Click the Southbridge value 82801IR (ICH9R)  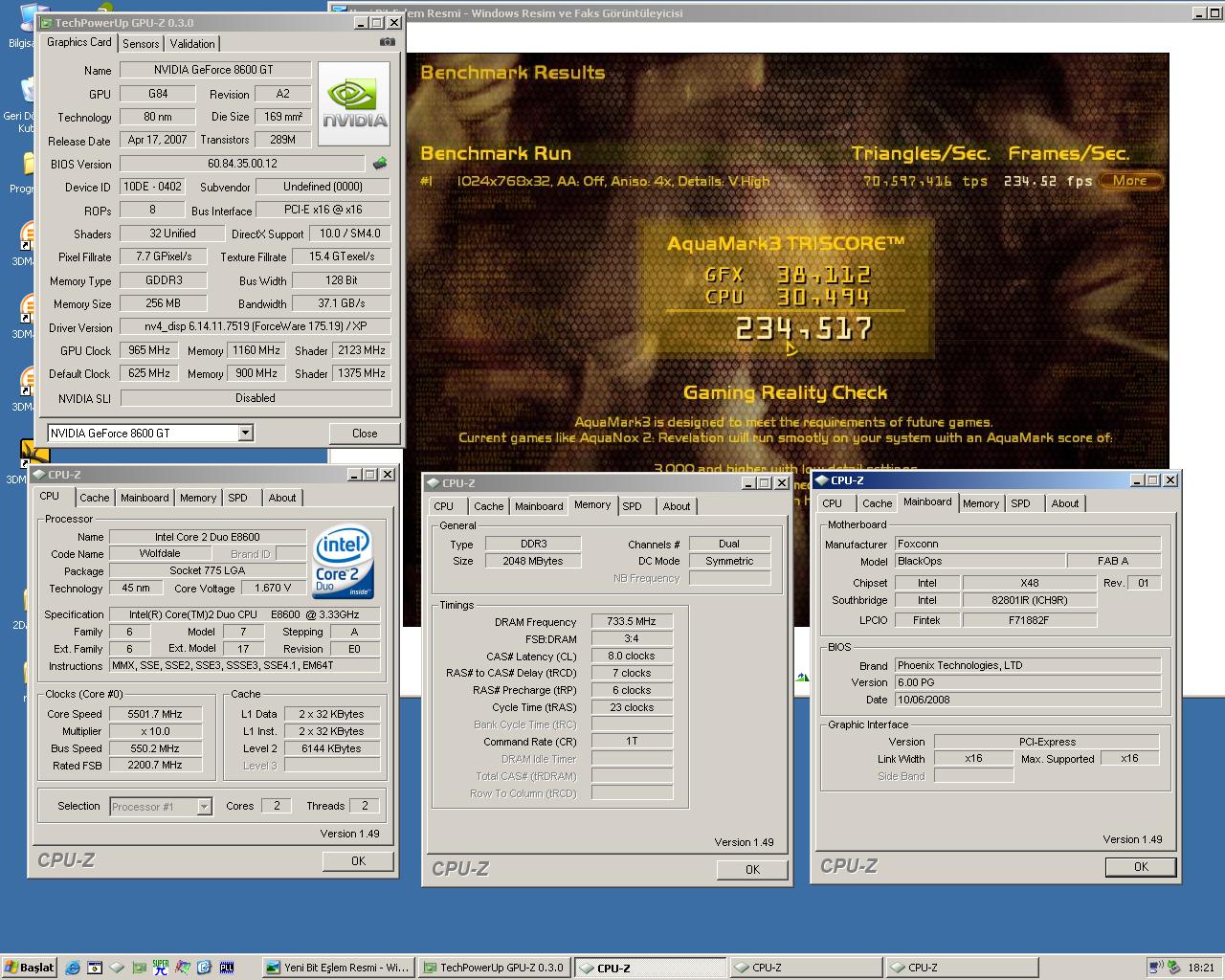click(1029, 600)
